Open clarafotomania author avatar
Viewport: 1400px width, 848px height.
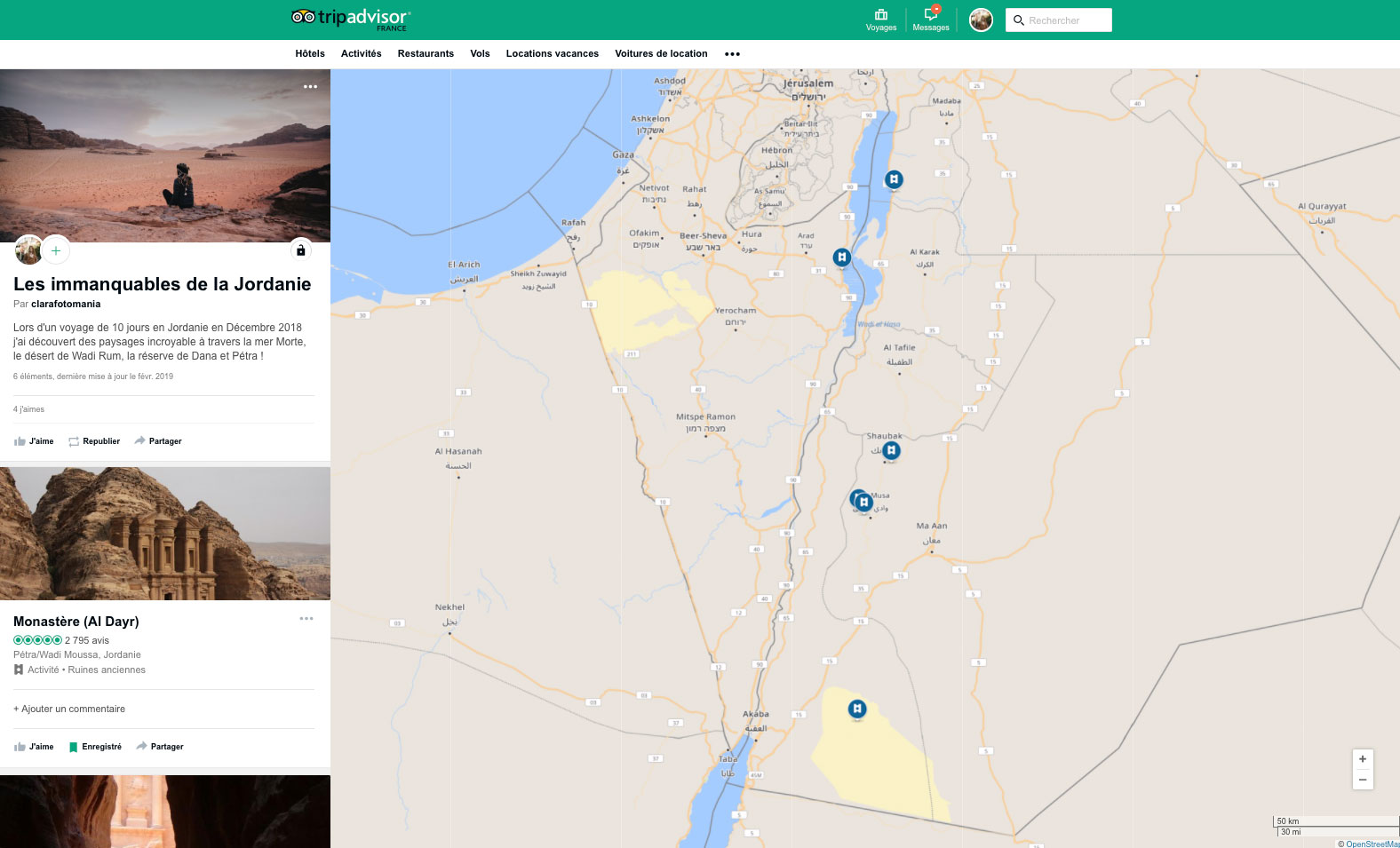pyautogui.click(x=28, y=250)
